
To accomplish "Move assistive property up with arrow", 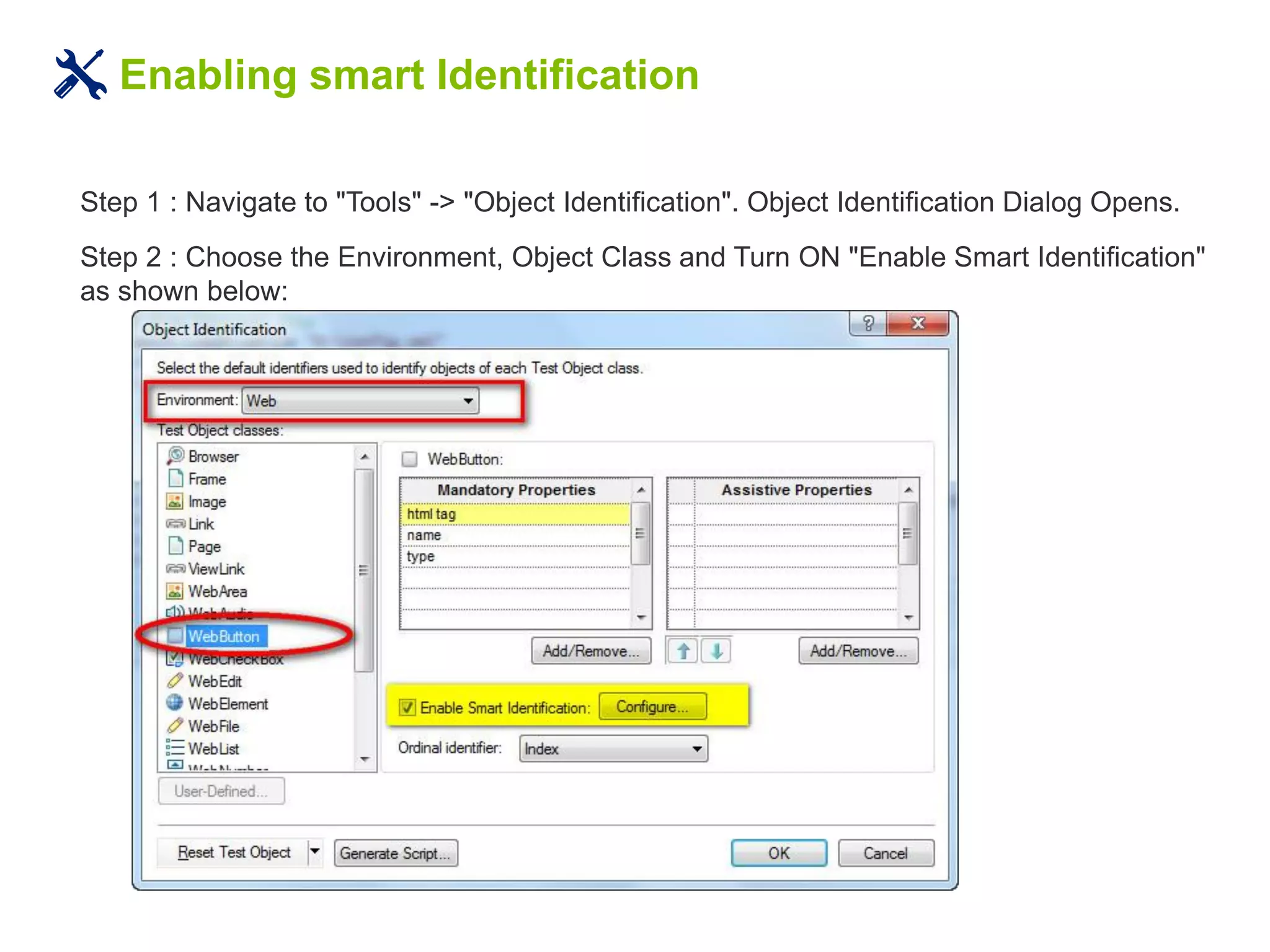I will (683, 651).
